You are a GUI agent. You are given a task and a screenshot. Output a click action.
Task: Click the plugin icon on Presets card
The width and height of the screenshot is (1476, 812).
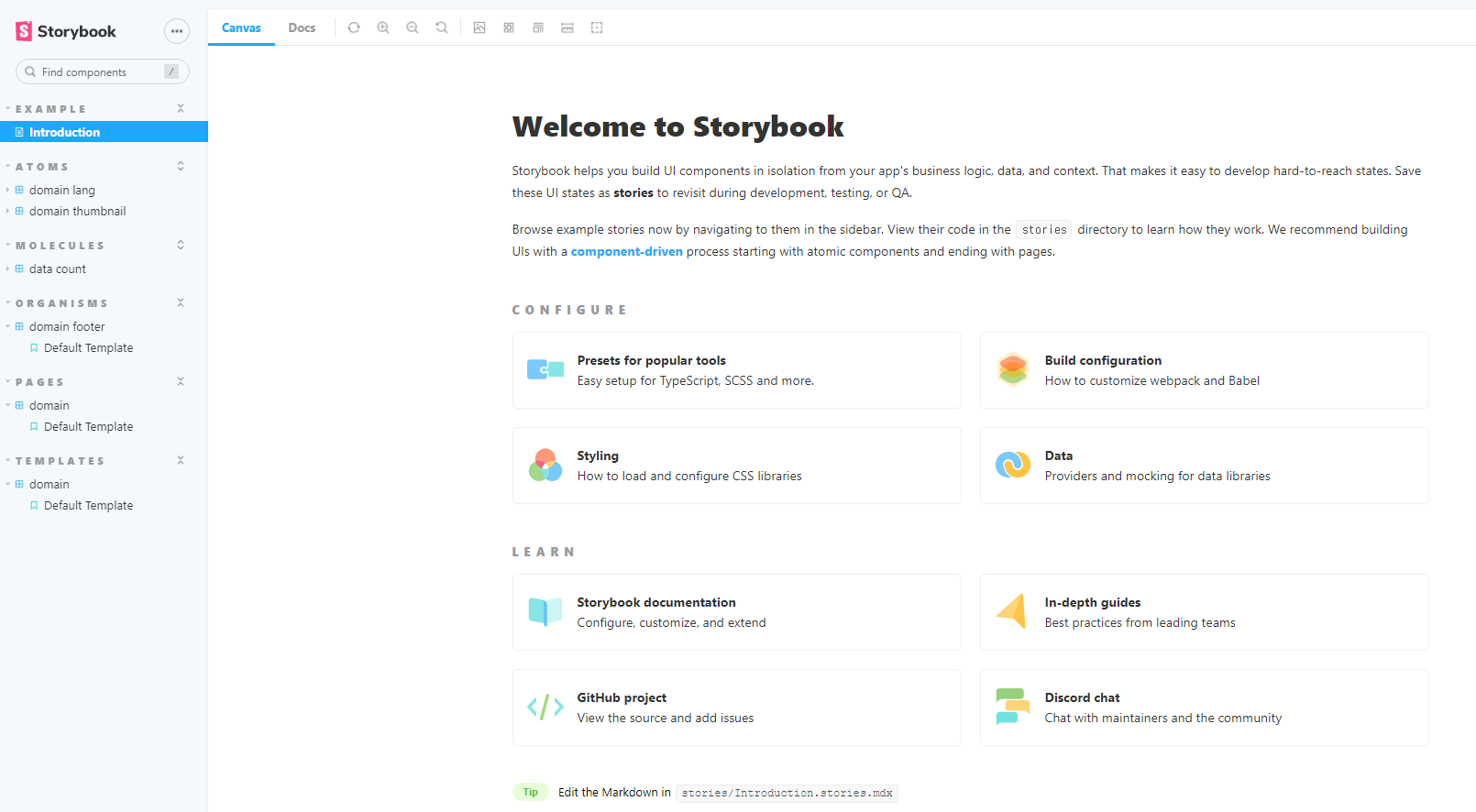[x=545, y=370]
